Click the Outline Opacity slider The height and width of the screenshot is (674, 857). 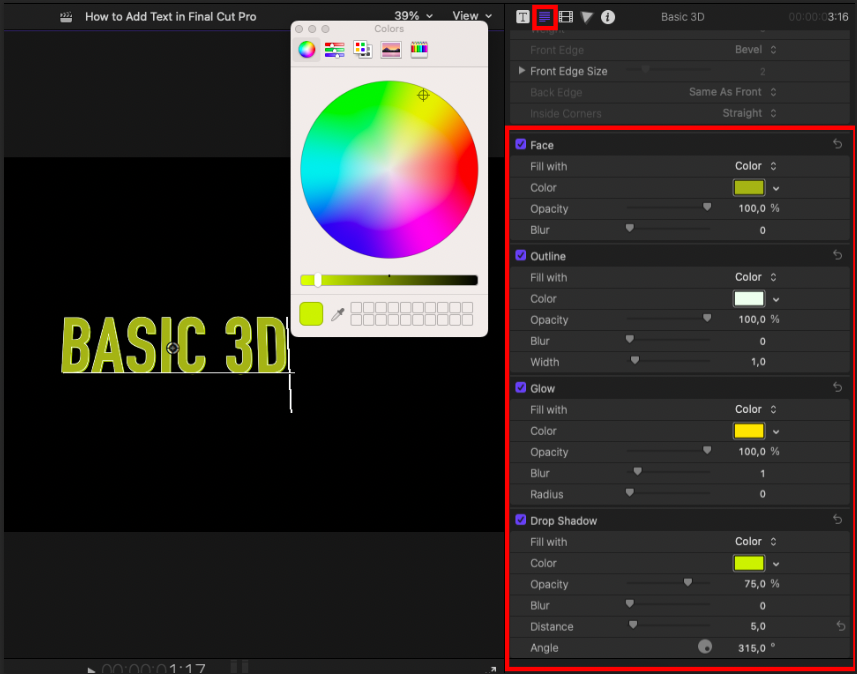click(668, 319)
